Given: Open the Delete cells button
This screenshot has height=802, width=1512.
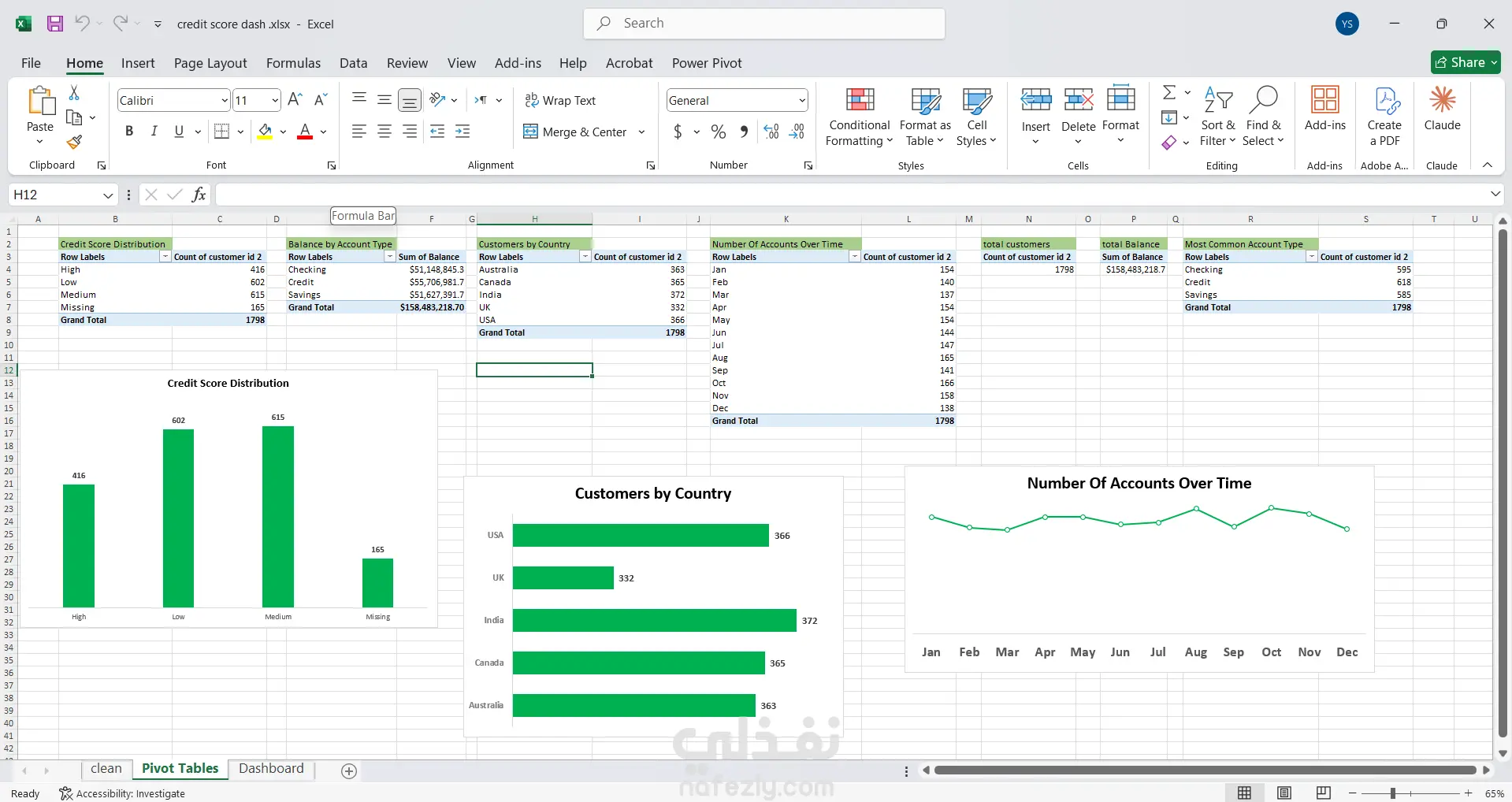Looking at the screenshot, I should 1078,117.
